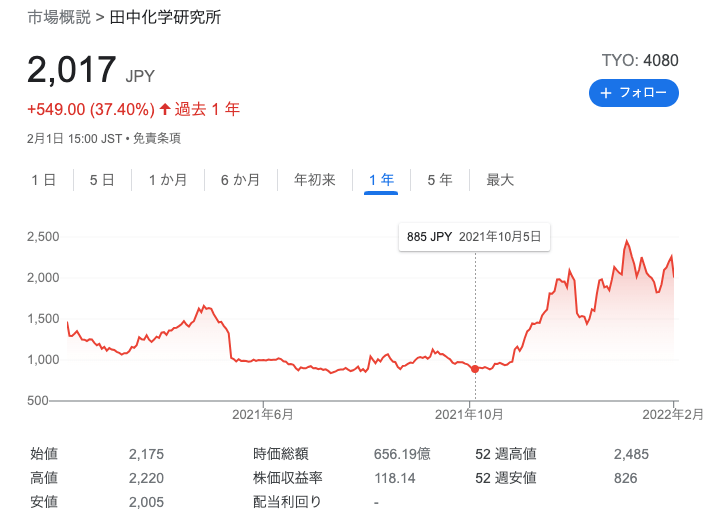The width and height of the screenshot is (714, 524).
Task: Open the 免責条項 disclaimer link
Action: pyautogui.click(x=157, y=138)
